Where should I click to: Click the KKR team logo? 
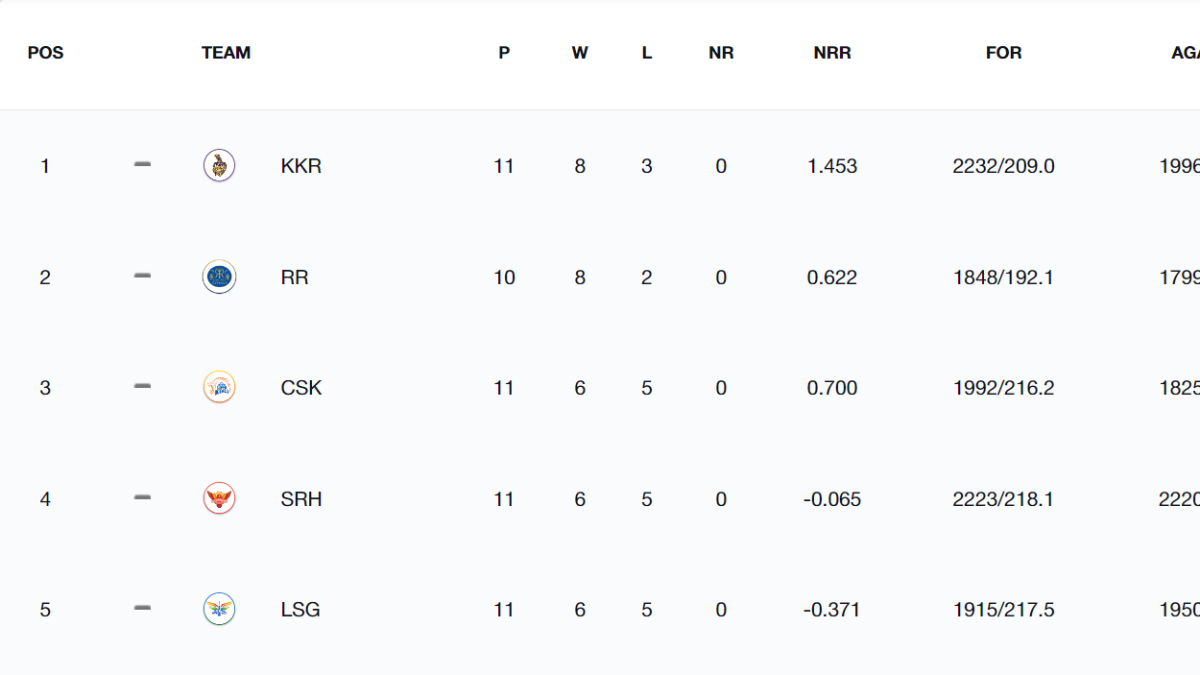219,166
